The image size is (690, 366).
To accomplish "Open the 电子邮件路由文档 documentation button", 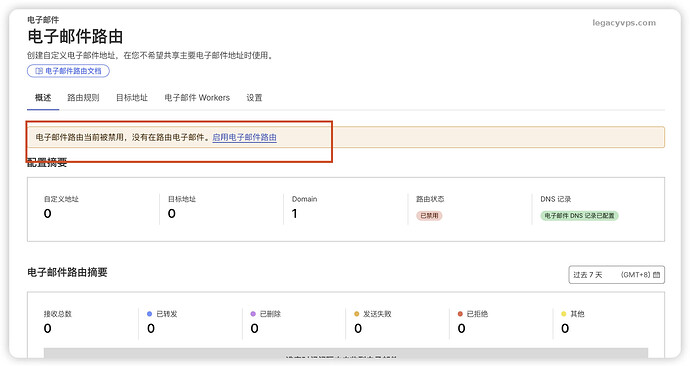I will pyautogui.click(x=68, y=71).
